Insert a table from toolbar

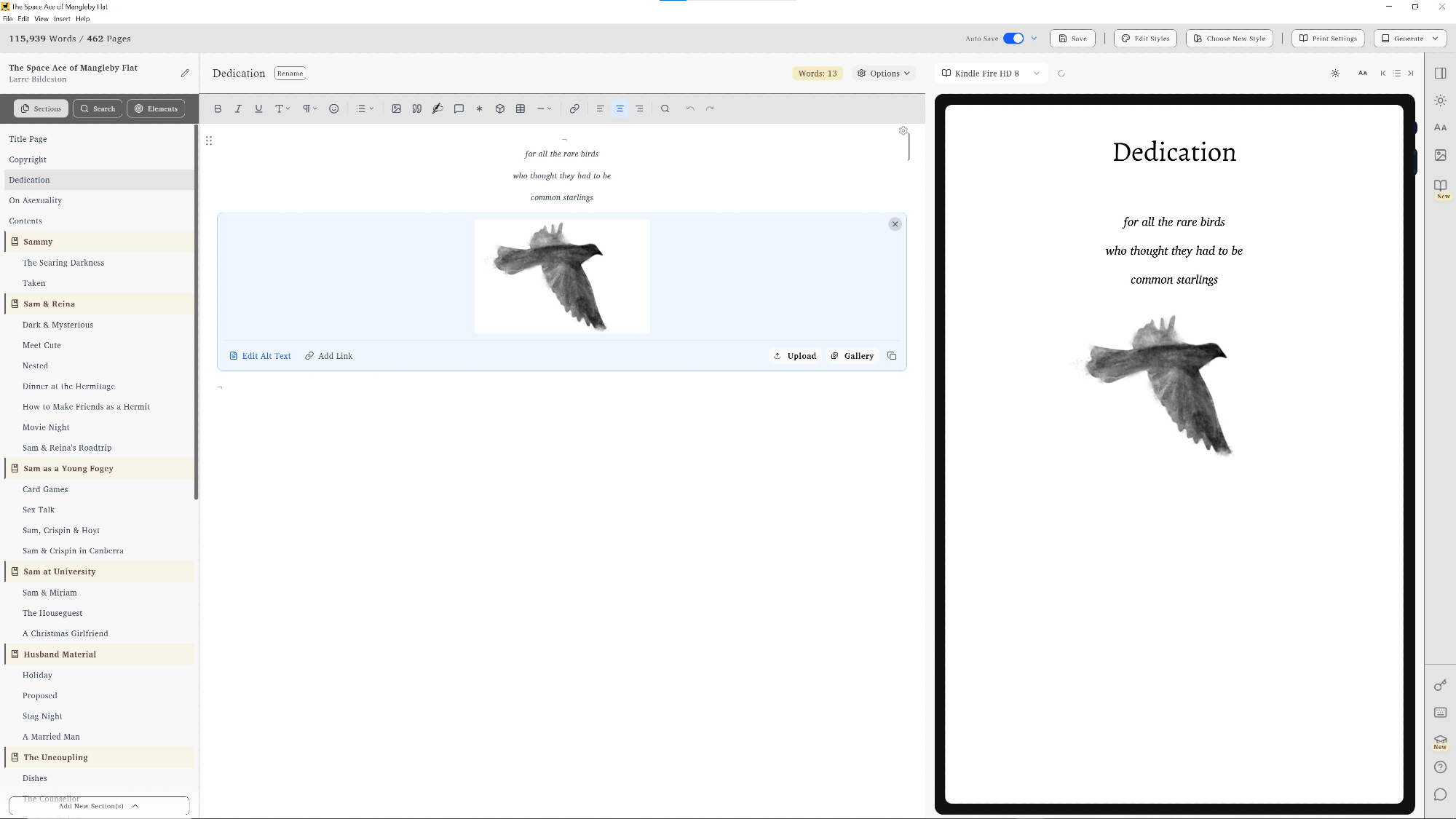(521, 108)
